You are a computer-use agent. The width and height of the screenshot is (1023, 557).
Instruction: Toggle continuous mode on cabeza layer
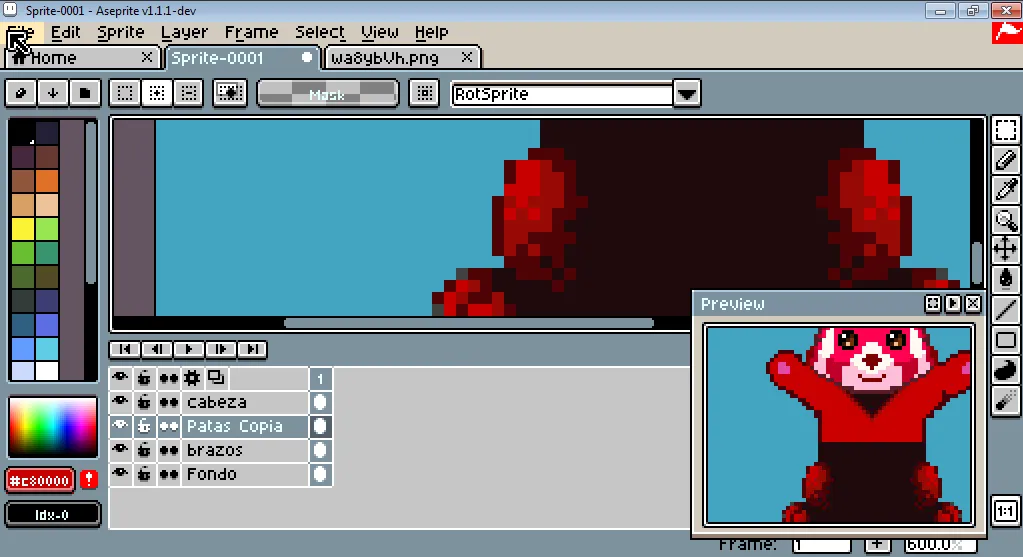click(x=168, y=402)
